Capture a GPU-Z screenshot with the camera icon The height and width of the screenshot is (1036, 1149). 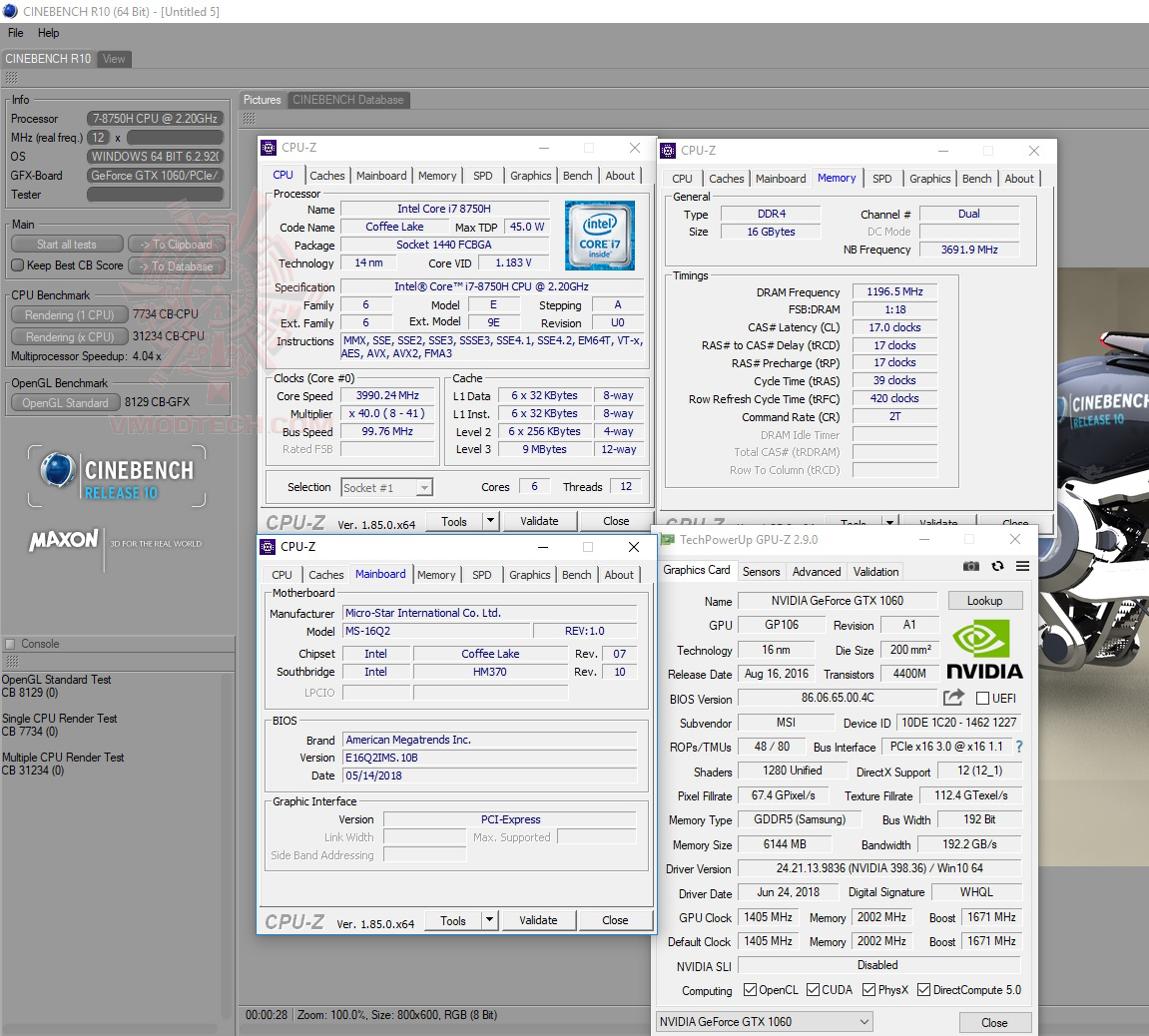970,566
